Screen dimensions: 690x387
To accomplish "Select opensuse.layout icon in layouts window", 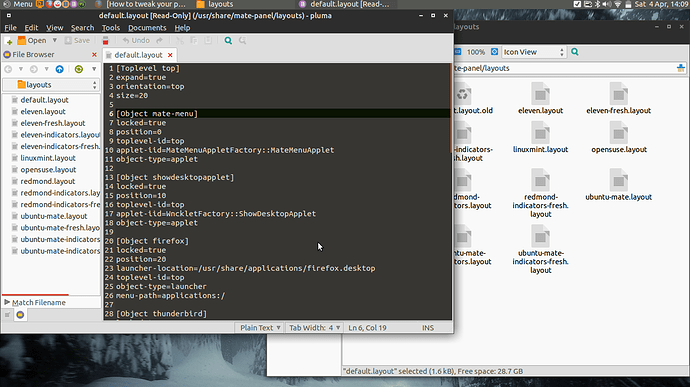I will pyautogui.click(x=618, y=137).
